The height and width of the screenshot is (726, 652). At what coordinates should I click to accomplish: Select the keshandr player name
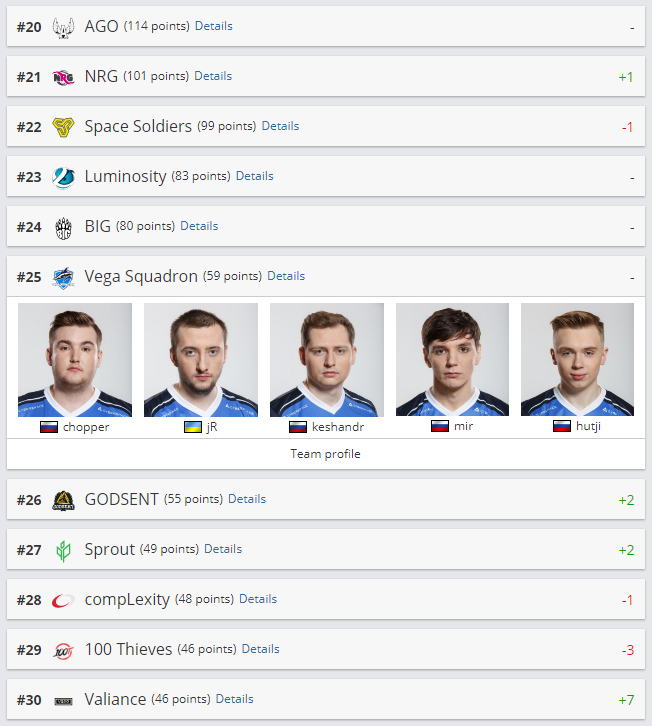click(338, 427)
